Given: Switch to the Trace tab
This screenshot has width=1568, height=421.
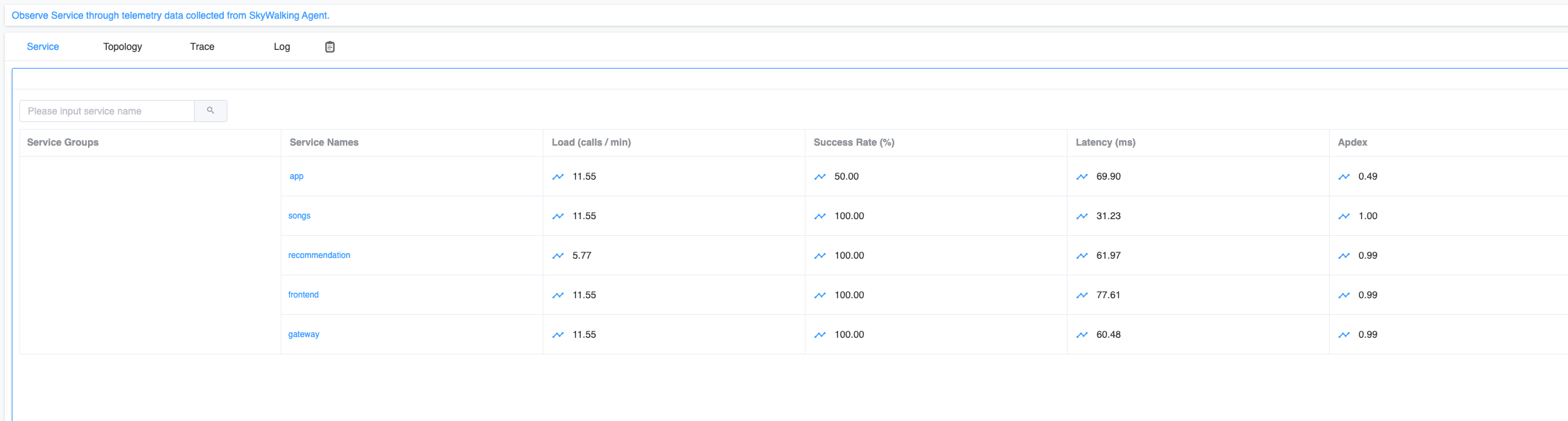Looking at the screenshot, I should [202, 46].
